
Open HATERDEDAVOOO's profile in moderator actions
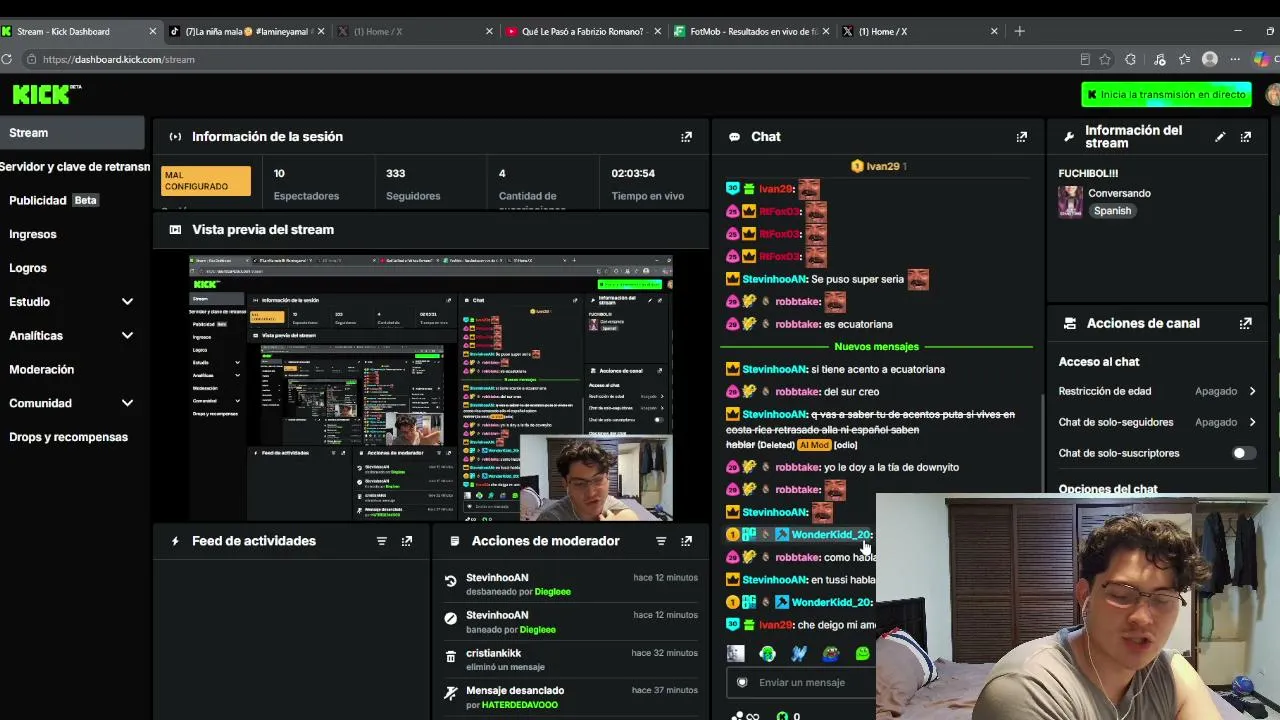[520, 705]
